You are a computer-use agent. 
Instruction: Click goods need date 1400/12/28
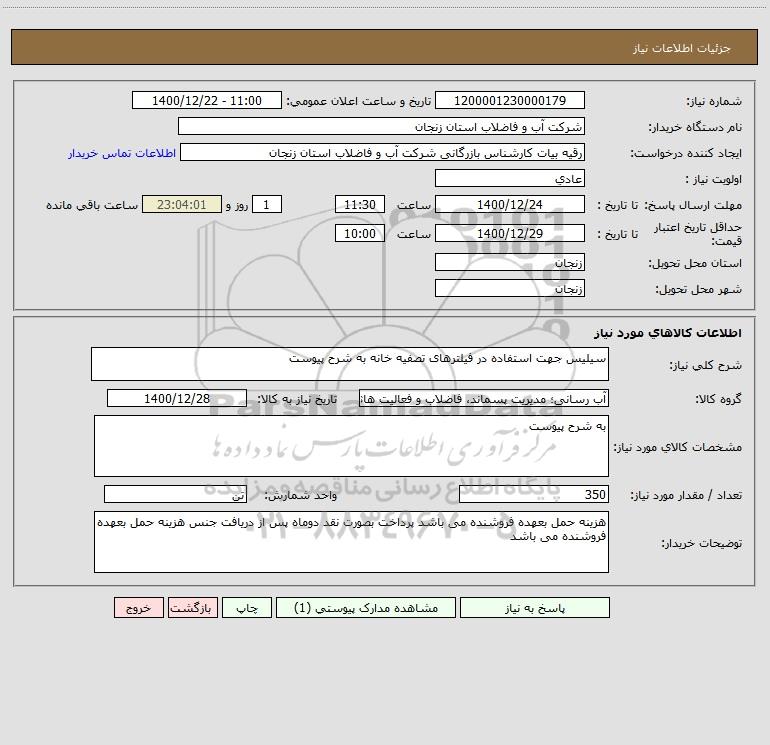[x=177, y=398]
